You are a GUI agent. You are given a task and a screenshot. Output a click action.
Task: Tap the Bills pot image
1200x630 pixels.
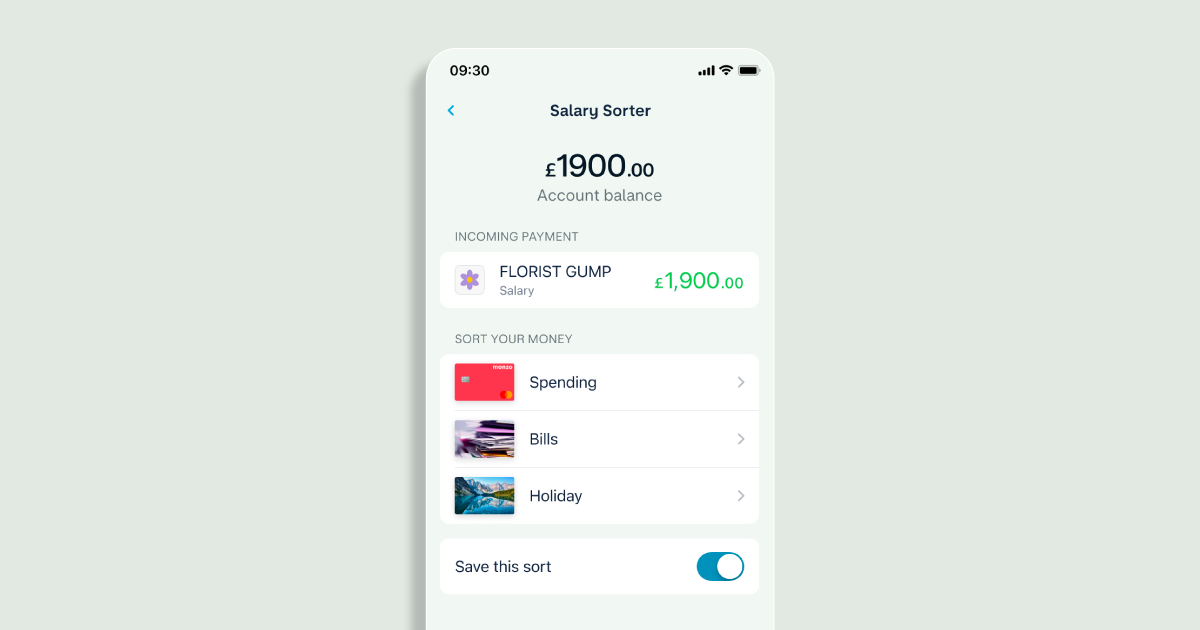[x=484, y=439]
